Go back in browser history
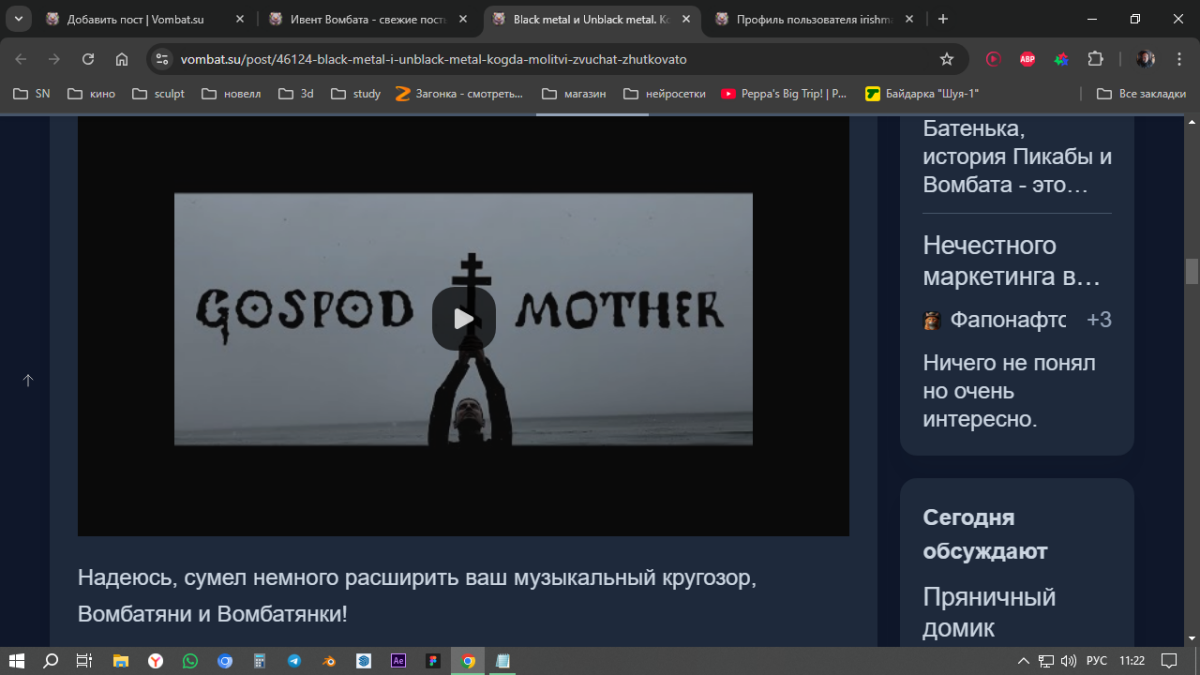Viewport: 1200px width, 675px height. (x=21, y=59)
